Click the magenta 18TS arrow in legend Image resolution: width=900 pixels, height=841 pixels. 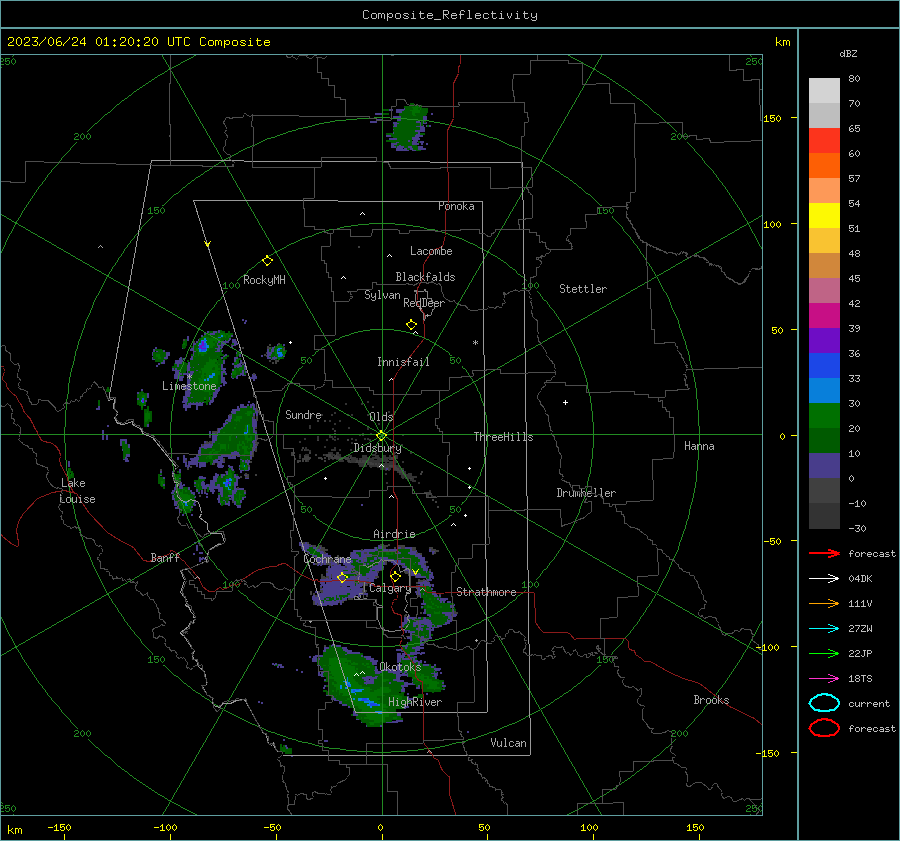(824, 679)
